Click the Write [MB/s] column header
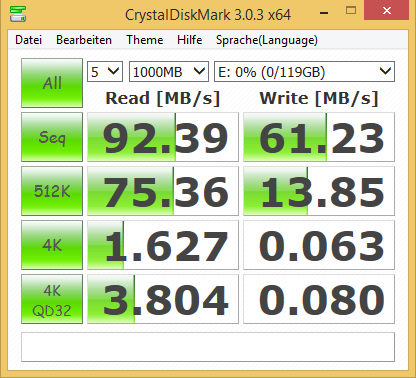This screenshot has height=378, width=416. (319, 98)
